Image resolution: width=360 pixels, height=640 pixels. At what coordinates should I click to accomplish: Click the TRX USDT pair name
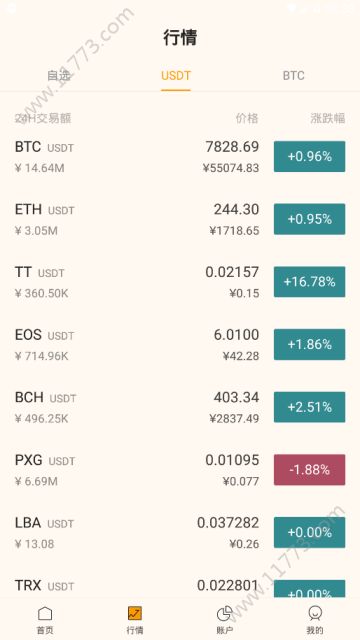pos(44,586)
